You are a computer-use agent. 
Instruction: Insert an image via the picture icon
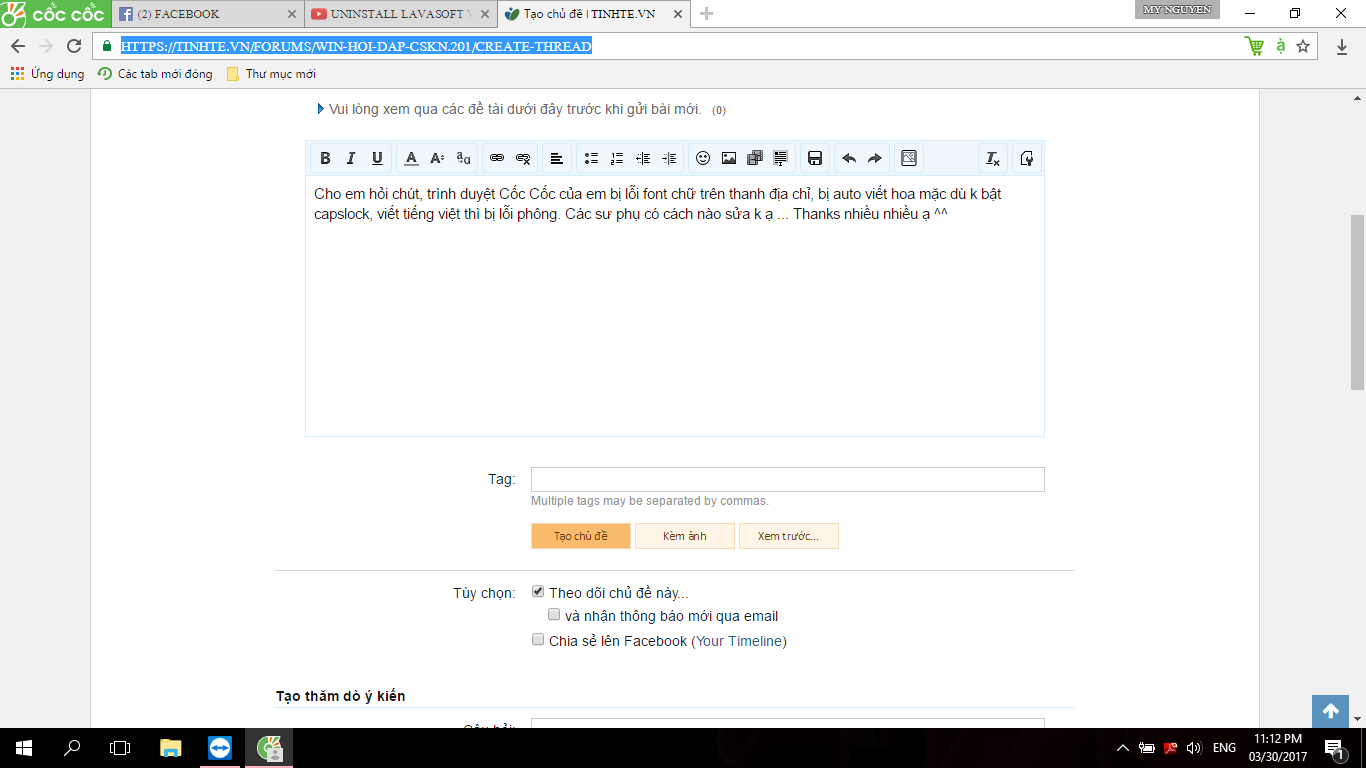(x=729, y=158)
